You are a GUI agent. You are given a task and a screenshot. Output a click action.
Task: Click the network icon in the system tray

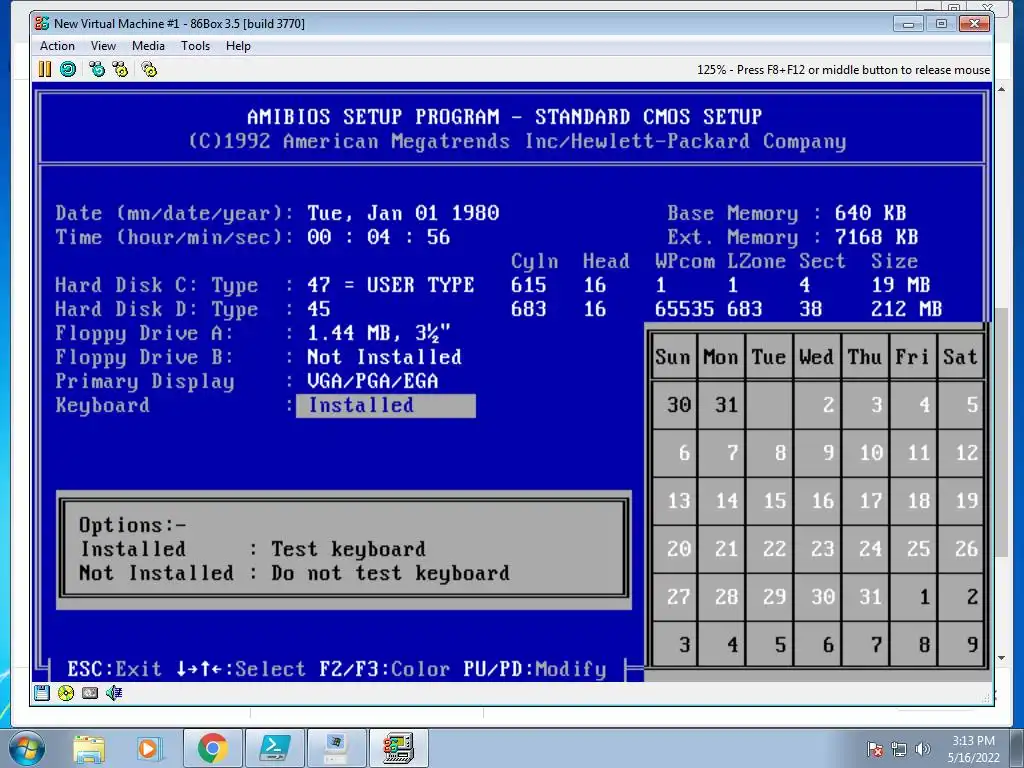coord(899,749)
